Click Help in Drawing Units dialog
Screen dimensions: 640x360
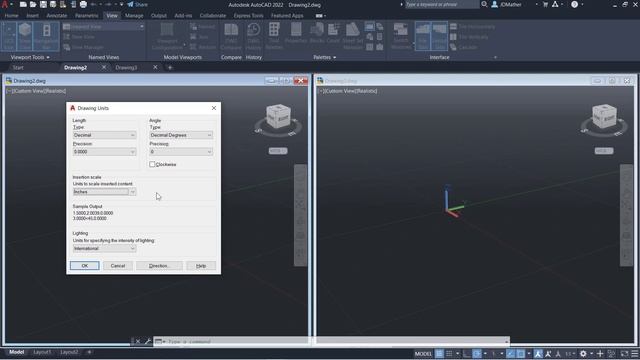click(x=201, y=266)
